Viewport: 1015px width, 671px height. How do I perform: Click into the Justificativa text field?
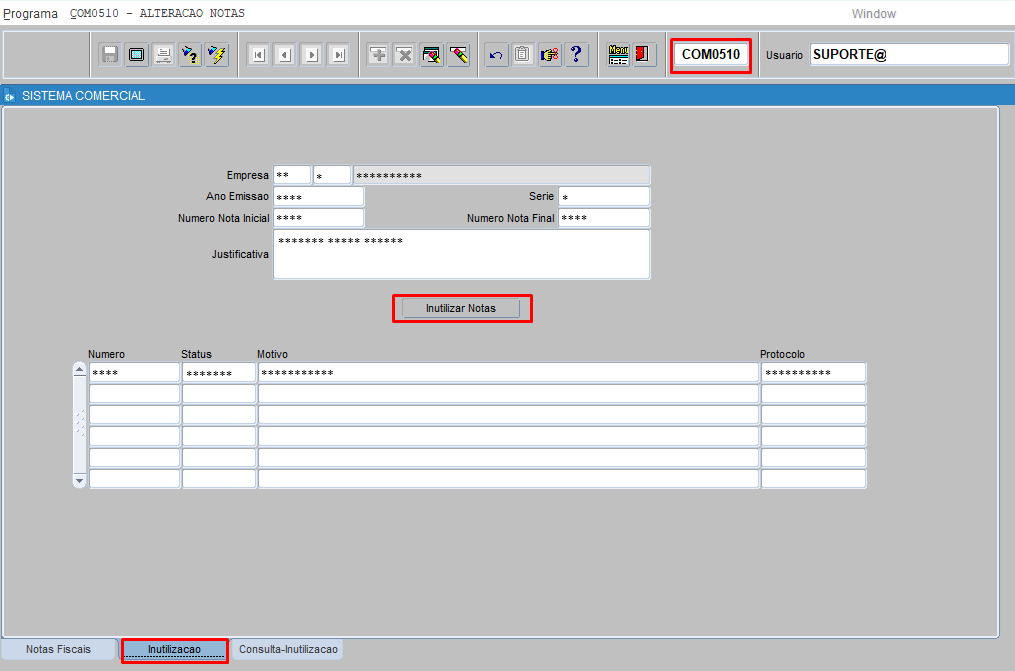click(461, 255)
